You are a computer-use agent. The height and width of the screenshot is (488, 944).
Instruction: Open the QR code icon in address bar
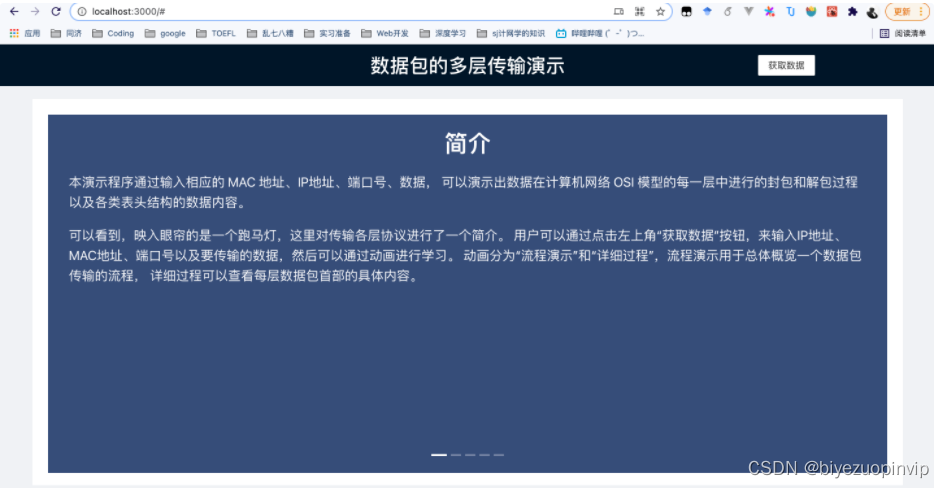639,11
